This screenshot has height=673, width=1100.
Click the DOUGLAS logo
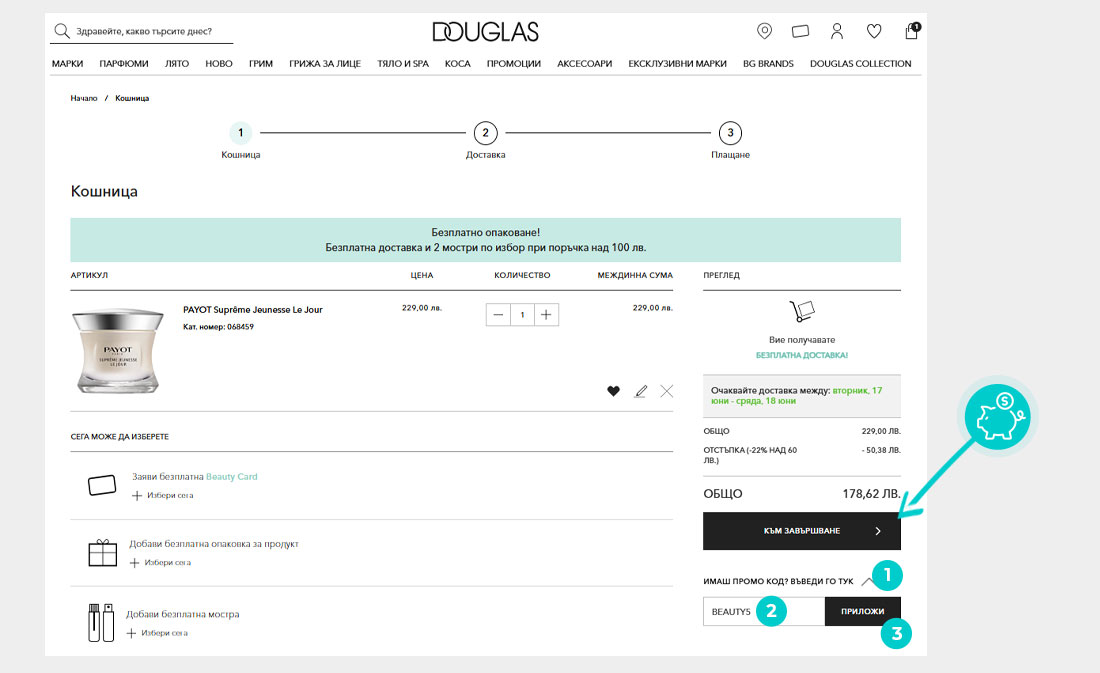tap(485, 32)
